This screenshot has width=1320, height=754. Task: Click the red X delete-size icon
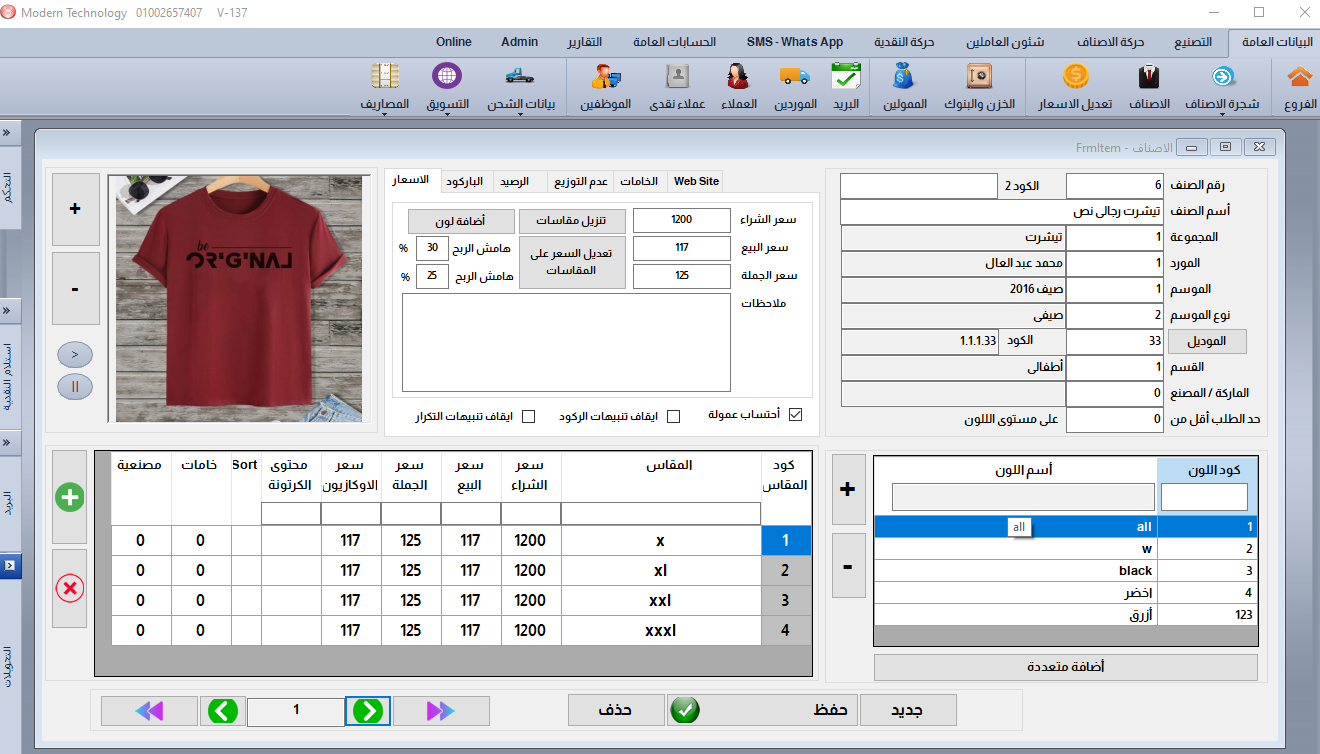coord(69,588)
